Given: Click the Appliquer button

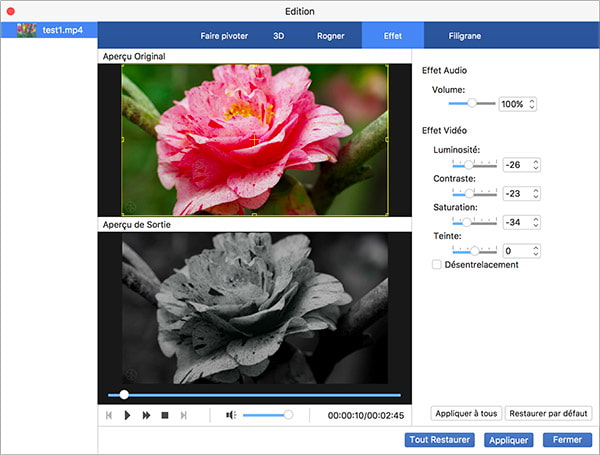Looking at the screenshot, I should pos(509,440).
